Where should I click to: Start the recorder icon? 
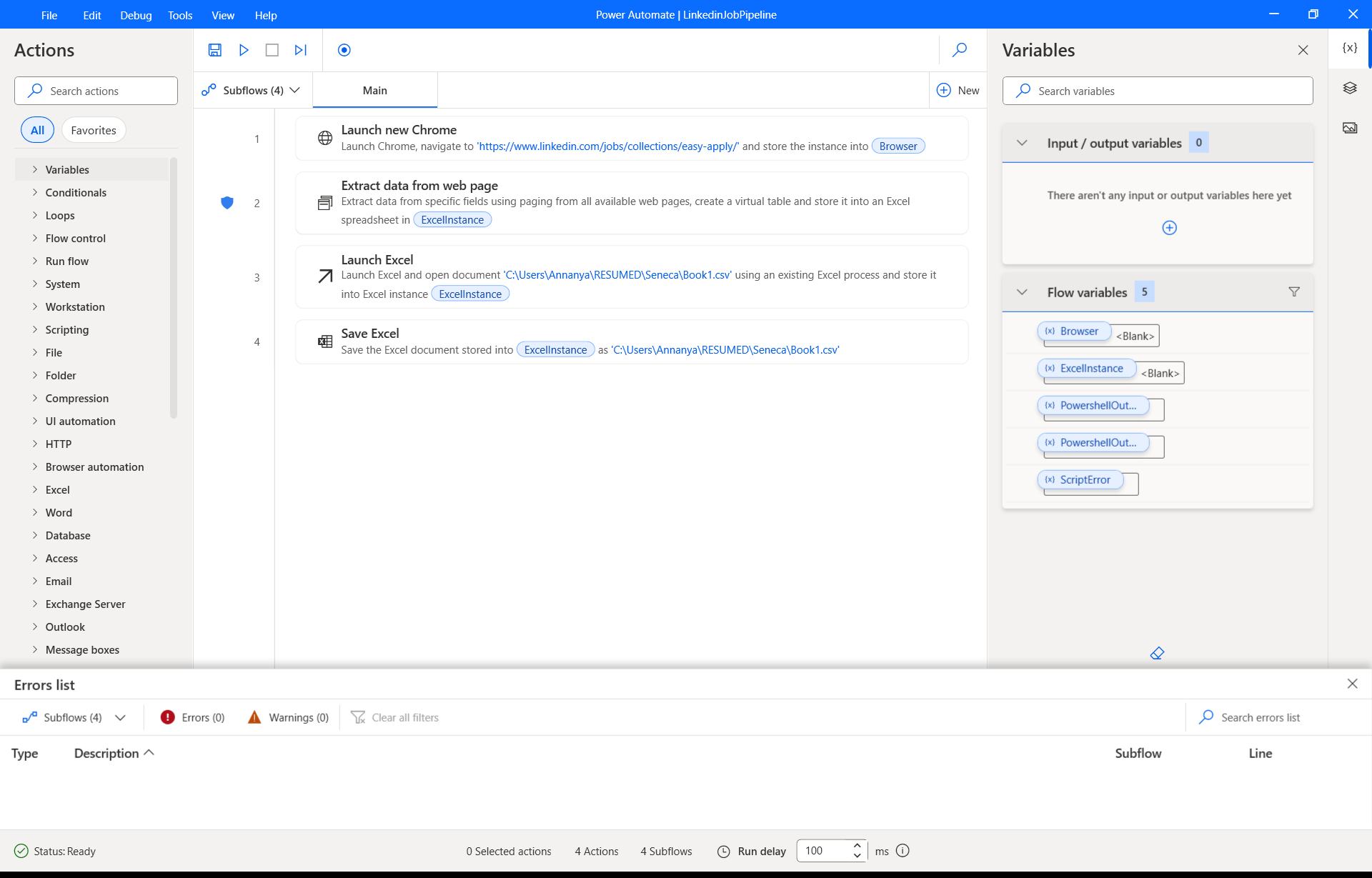pyautogui.click(x=344, y=50)
